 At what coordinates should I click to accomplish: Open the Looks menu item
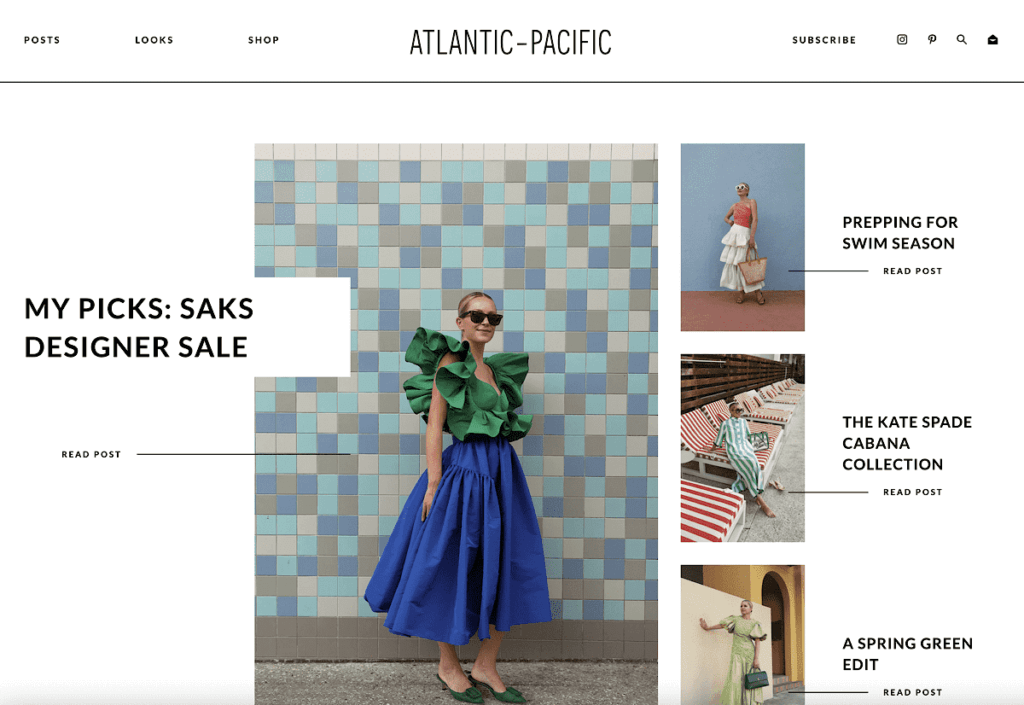(x=154, y=40)
